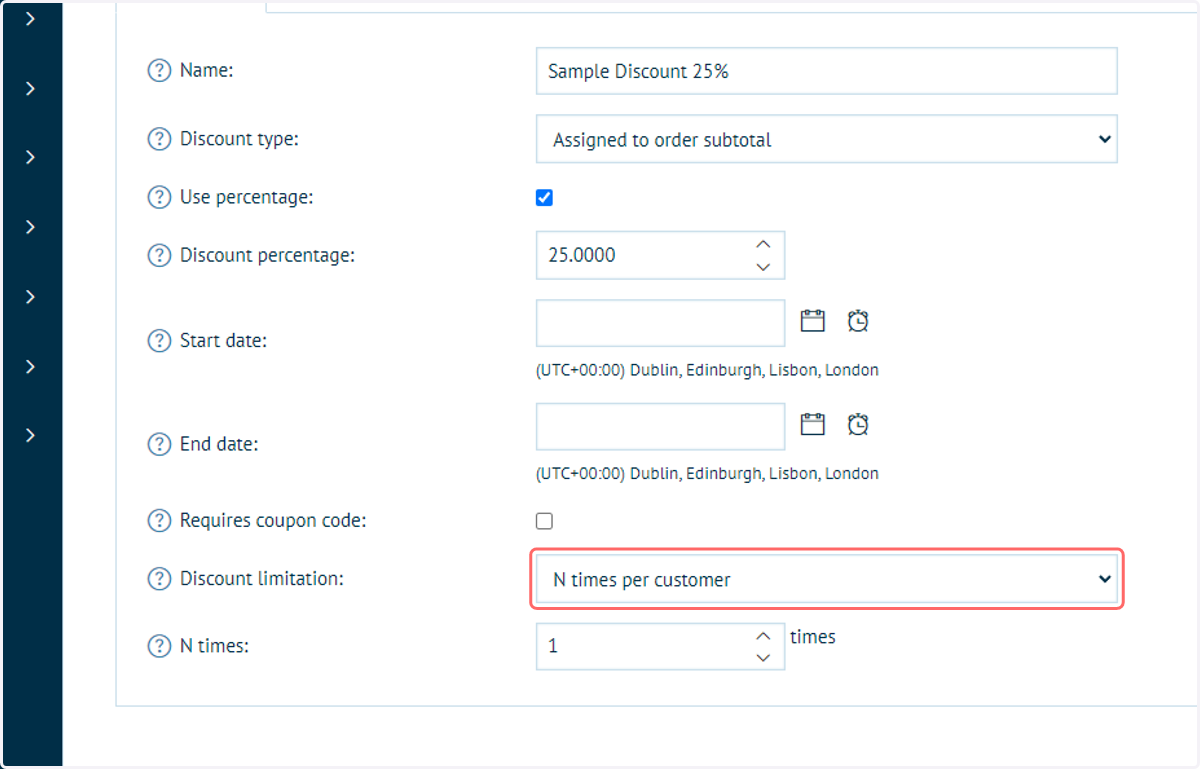Expand the seventh sidebar menu chevron
Screen dimensions: 1200x769
click(x=31, y=435)
